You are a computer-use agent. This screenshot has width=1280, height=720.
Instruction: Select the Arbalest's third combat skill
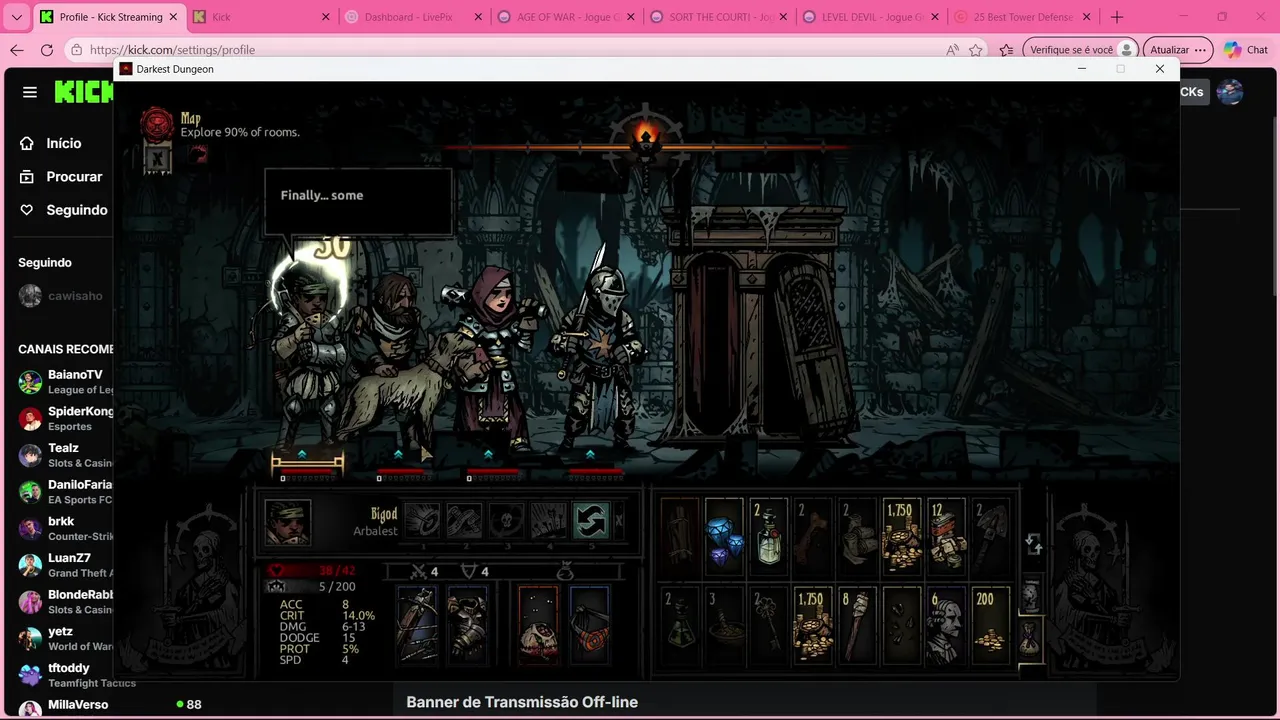pos(506,521)
